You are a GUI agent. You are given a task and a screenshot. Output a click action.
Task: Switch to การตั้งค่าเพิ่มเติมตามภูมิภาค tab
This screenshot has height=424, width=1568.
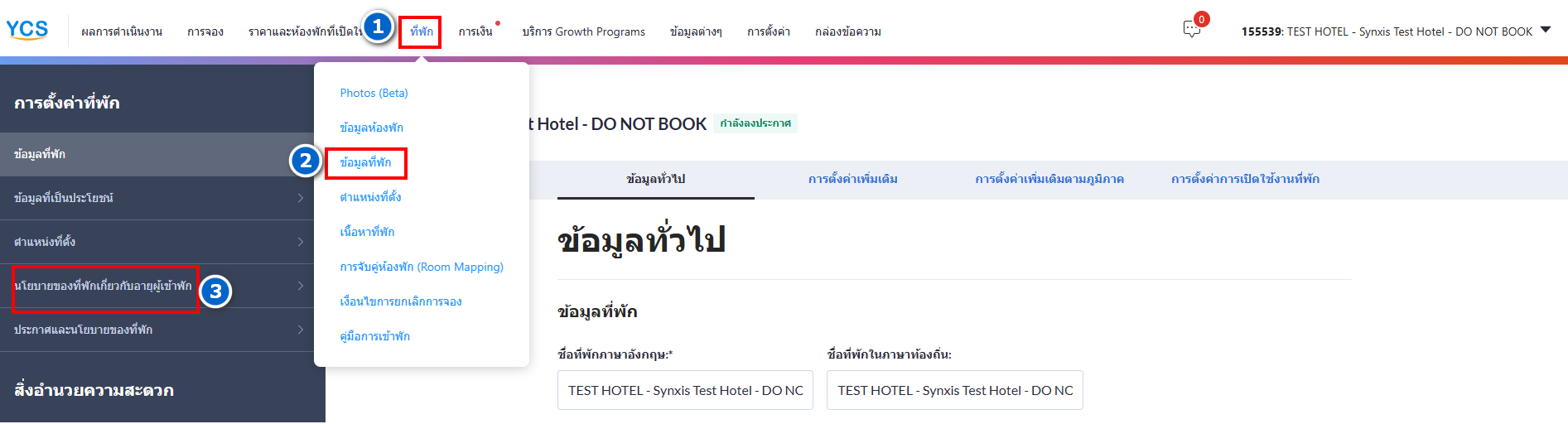(1049, 179)
